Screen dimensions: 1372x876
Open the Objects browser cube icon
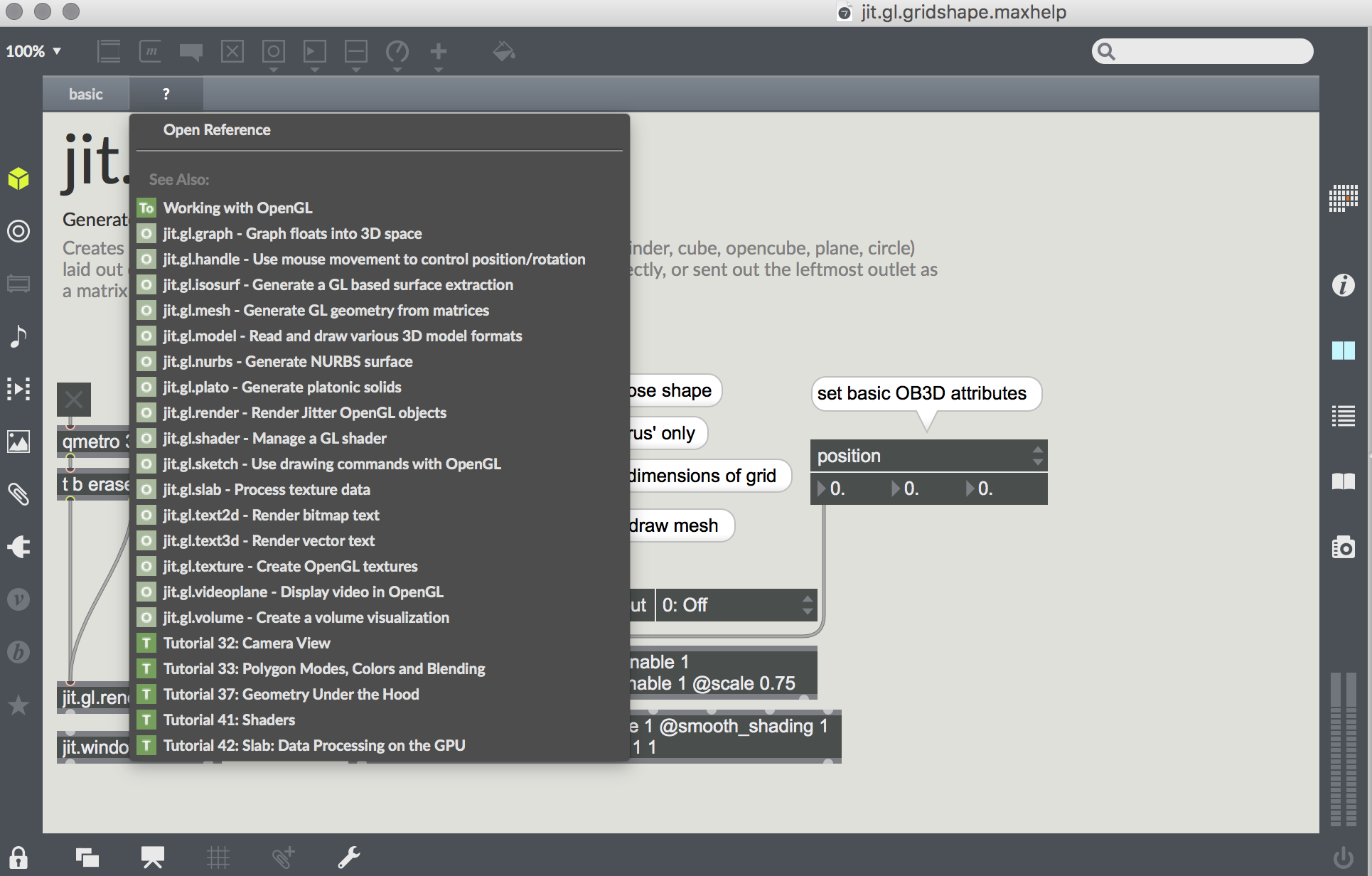(18, 178)
